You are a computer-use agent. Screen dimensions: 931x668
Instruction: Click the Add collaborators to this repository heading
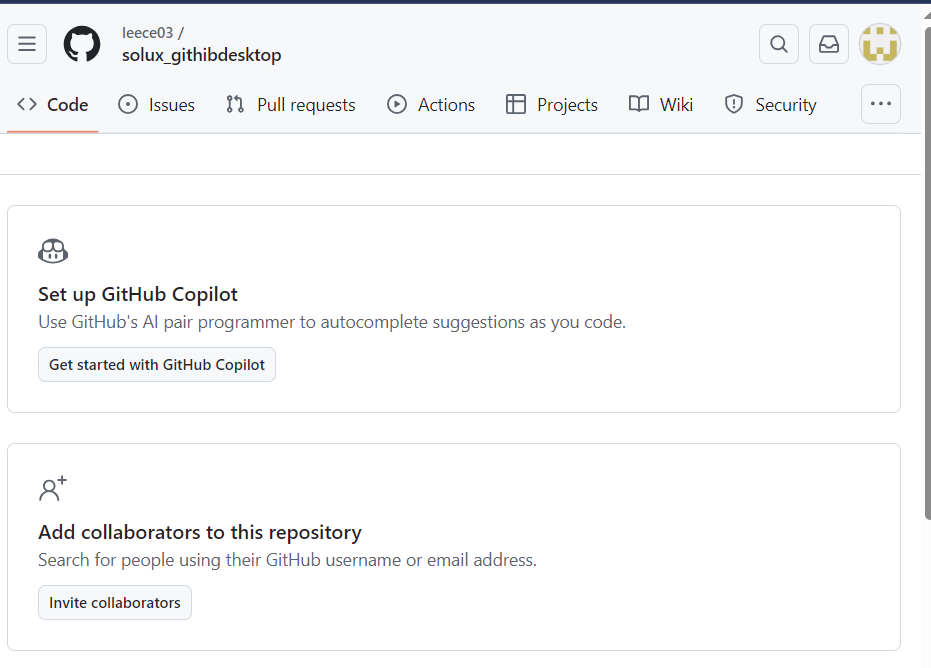click(200, 533)
